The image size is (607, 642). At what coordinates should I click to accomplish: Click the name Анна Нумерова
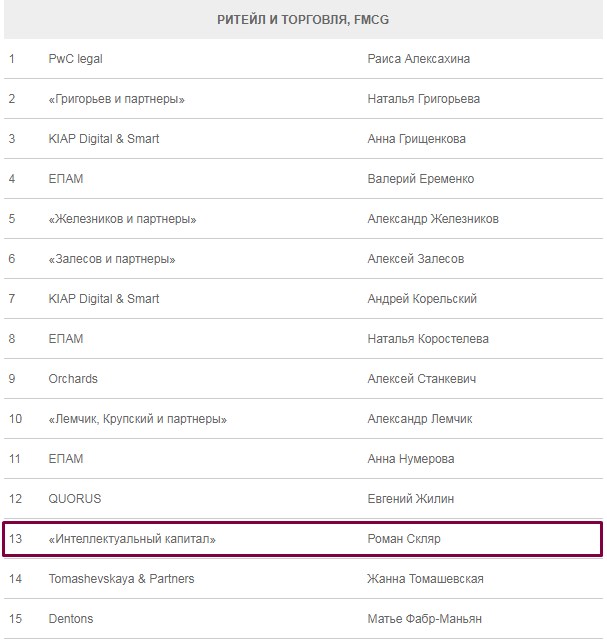pos(411,459)
